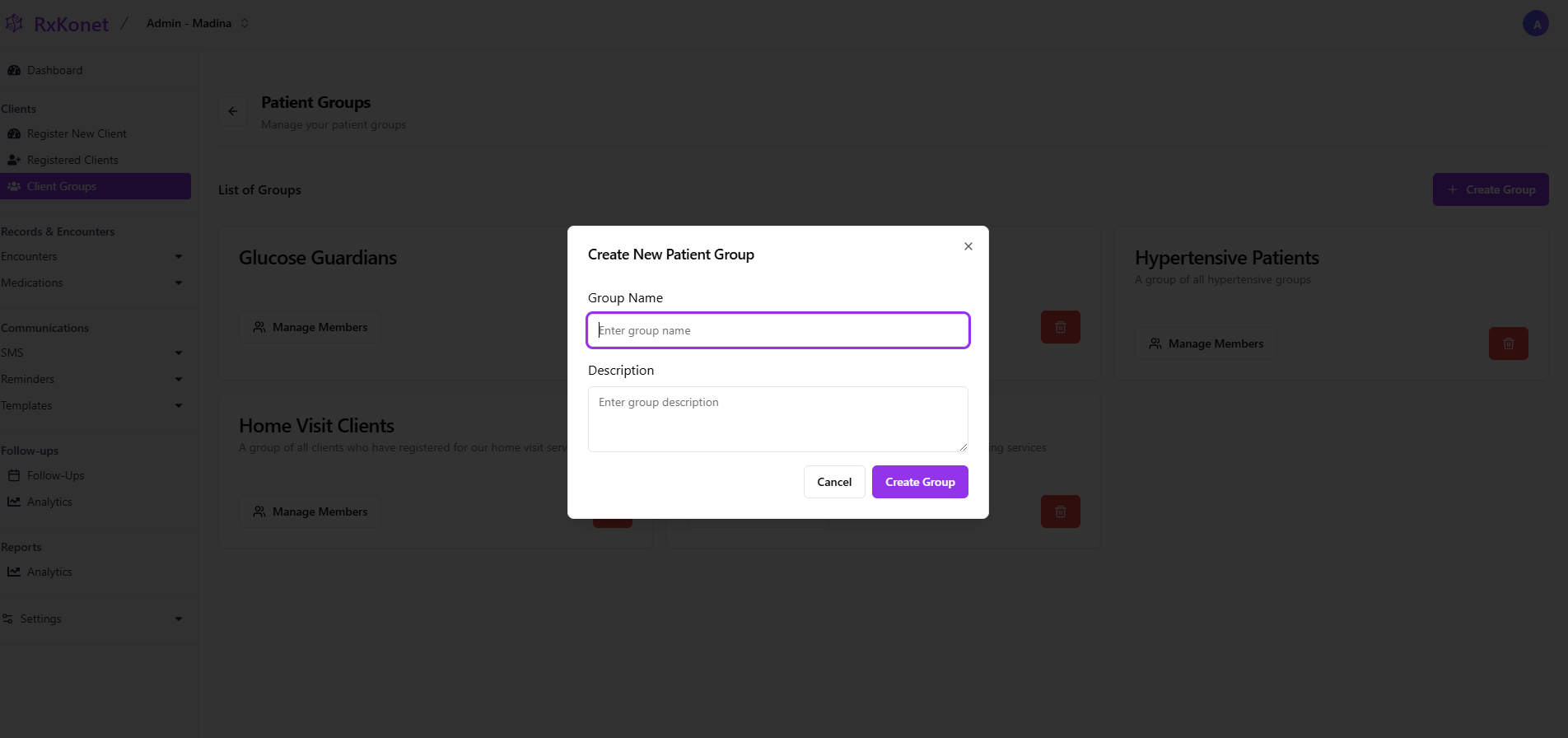Image resolution: width=1568 pixels, height=738 pixels.
Task: Click the Hypertensive Patients group title
Action: (x=1227, y=258)
